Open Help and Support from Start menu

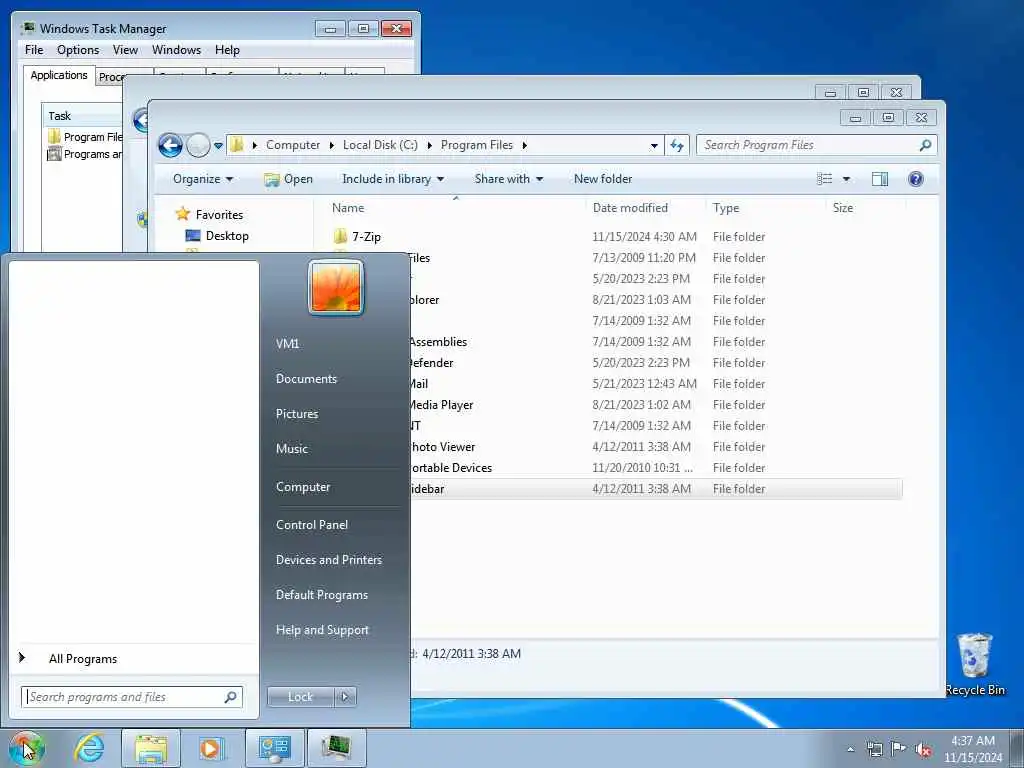pos(322,630)
